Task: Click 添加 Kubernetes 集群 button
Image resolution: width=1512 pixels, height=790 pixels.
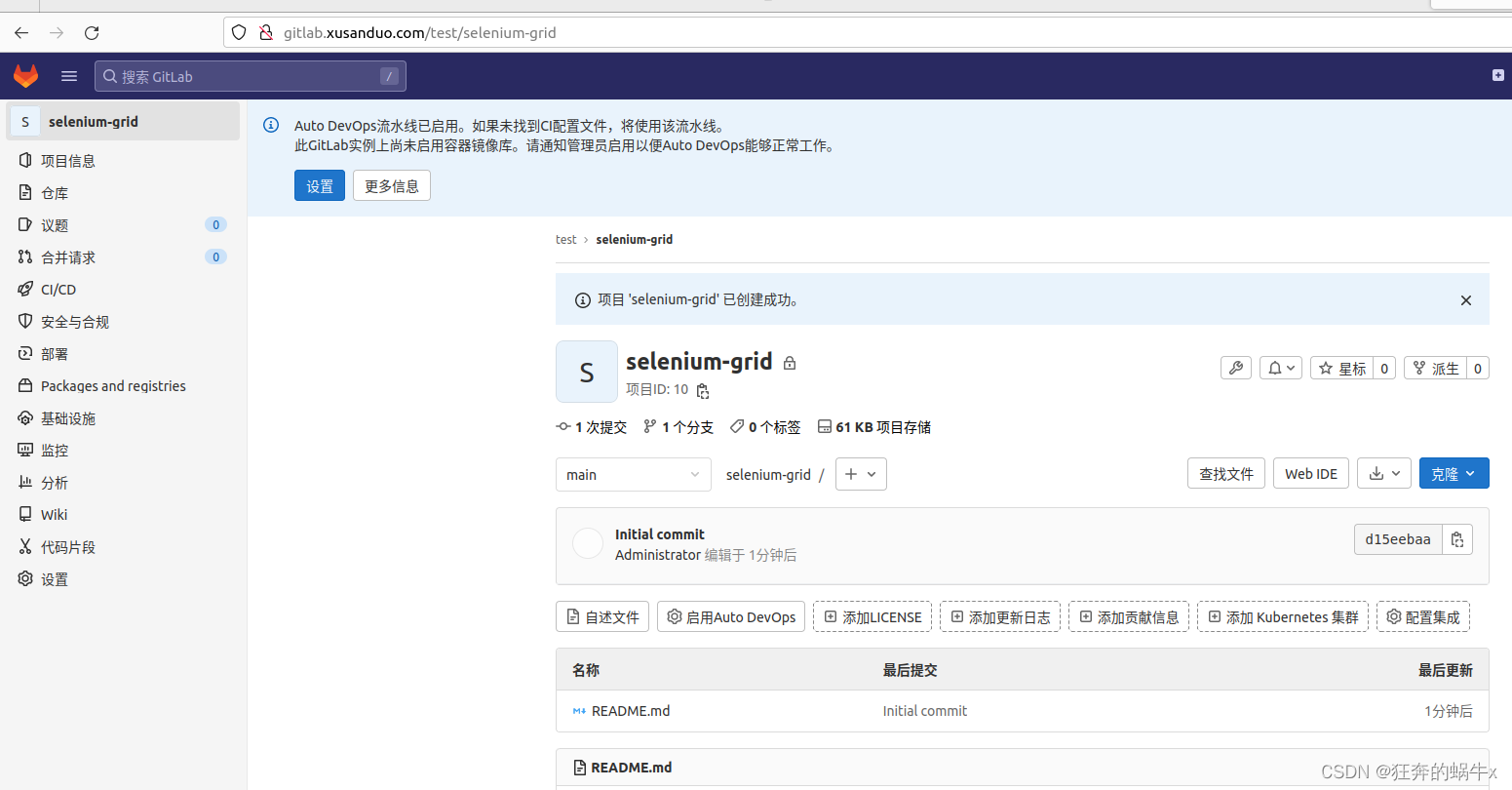Action: tap(1283, 616)
